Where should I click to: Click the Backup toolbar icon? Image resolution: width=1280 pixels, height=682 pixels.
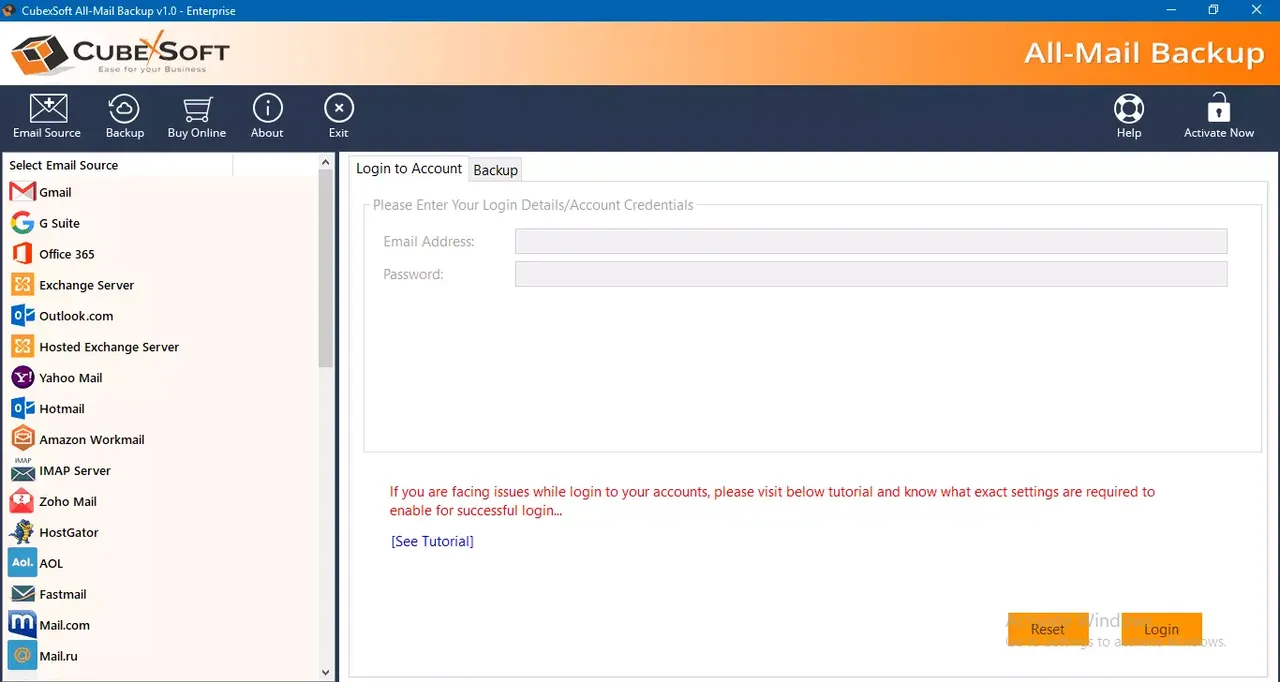(x=124, y=115)
